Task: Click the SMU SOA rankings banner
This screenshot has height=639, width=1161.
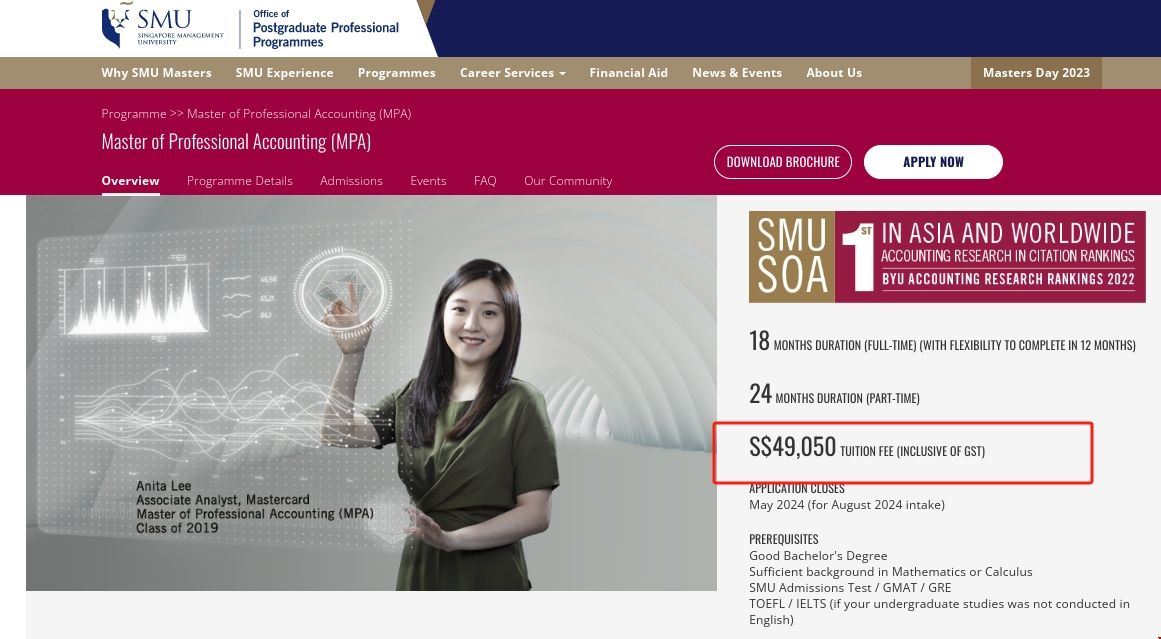Action: 947,256
